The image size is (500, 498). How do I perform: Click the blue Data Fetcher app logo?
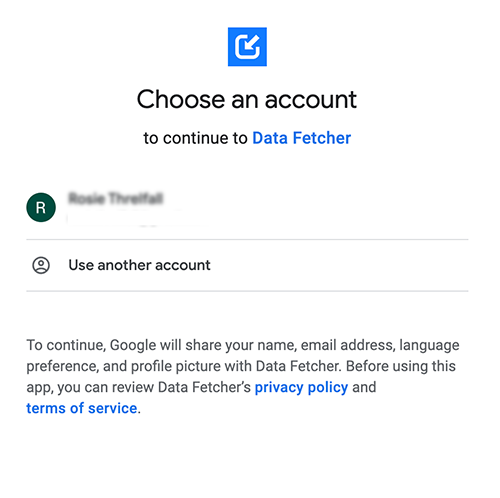pyautogui.click(x=247, y=47)
